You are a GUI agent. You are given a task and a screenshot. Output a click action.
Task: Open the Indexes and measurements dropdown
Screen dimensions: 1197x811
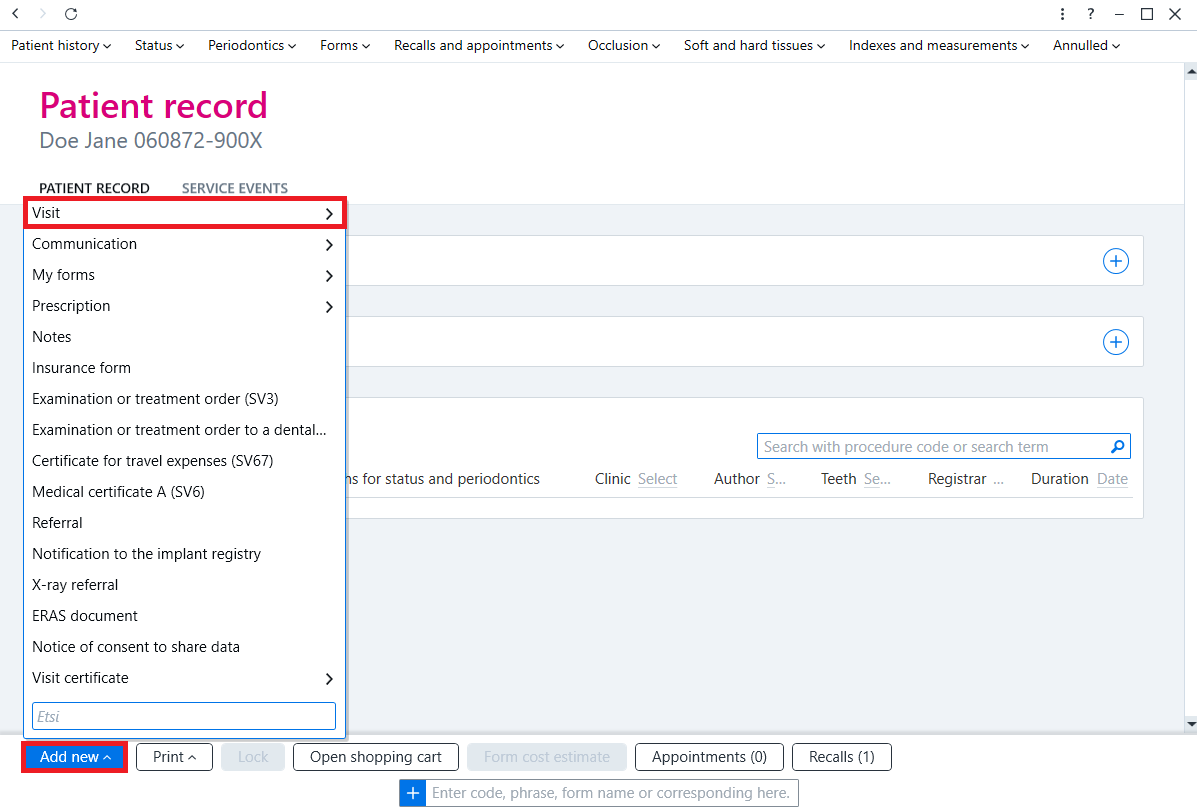939,46
